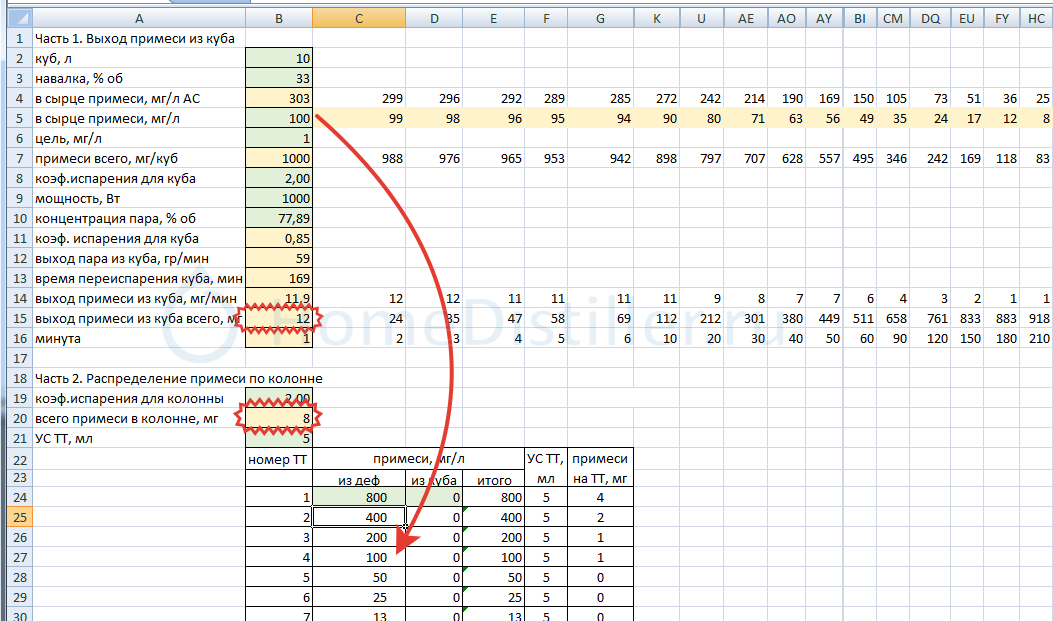Click the 'навалка, % об' value 33
1053x621 pixels.
pyautogui.click(x=279, y=79)
